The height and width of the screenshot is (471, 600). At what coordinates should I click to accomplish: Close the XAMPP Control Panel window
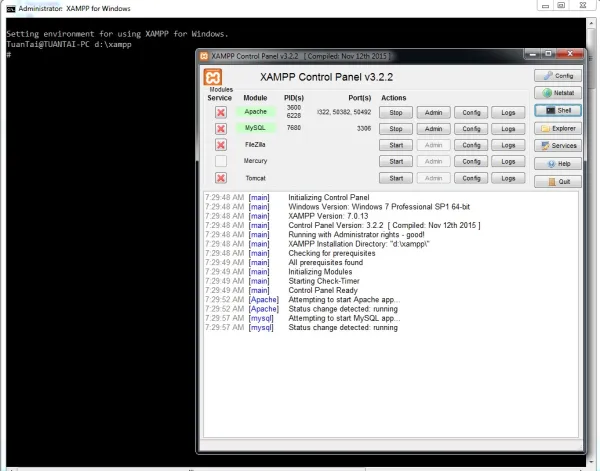570,54
